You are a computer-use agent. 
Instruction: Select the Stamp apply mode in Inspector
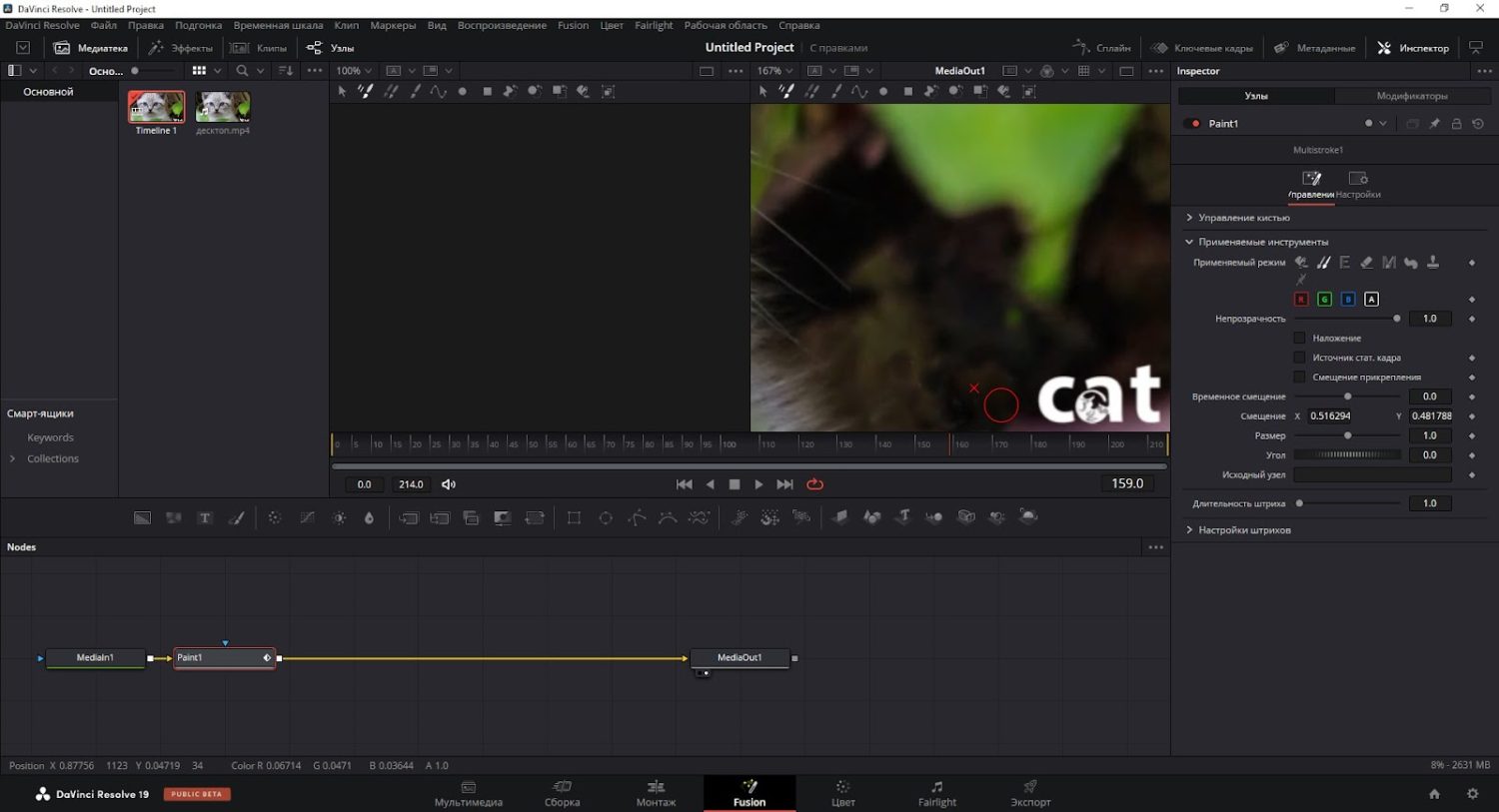pyautogui.click(x=1432, y=262)
